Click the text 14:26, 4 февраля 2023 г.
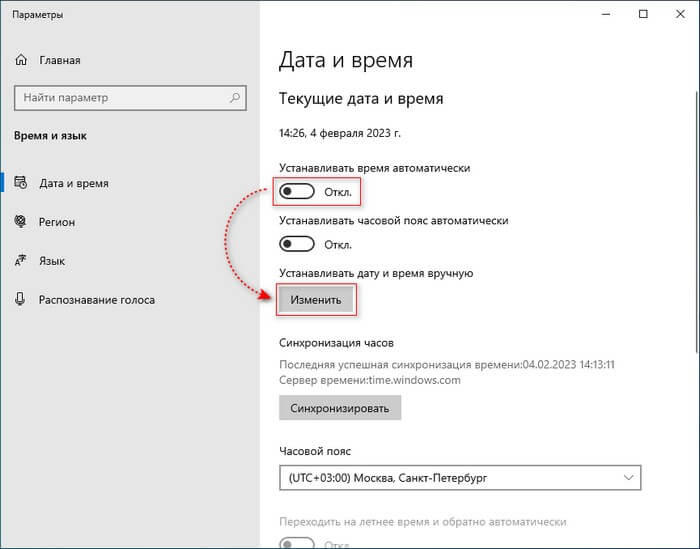The height and width of the screenshot is (549, 700). pos(340,133)
